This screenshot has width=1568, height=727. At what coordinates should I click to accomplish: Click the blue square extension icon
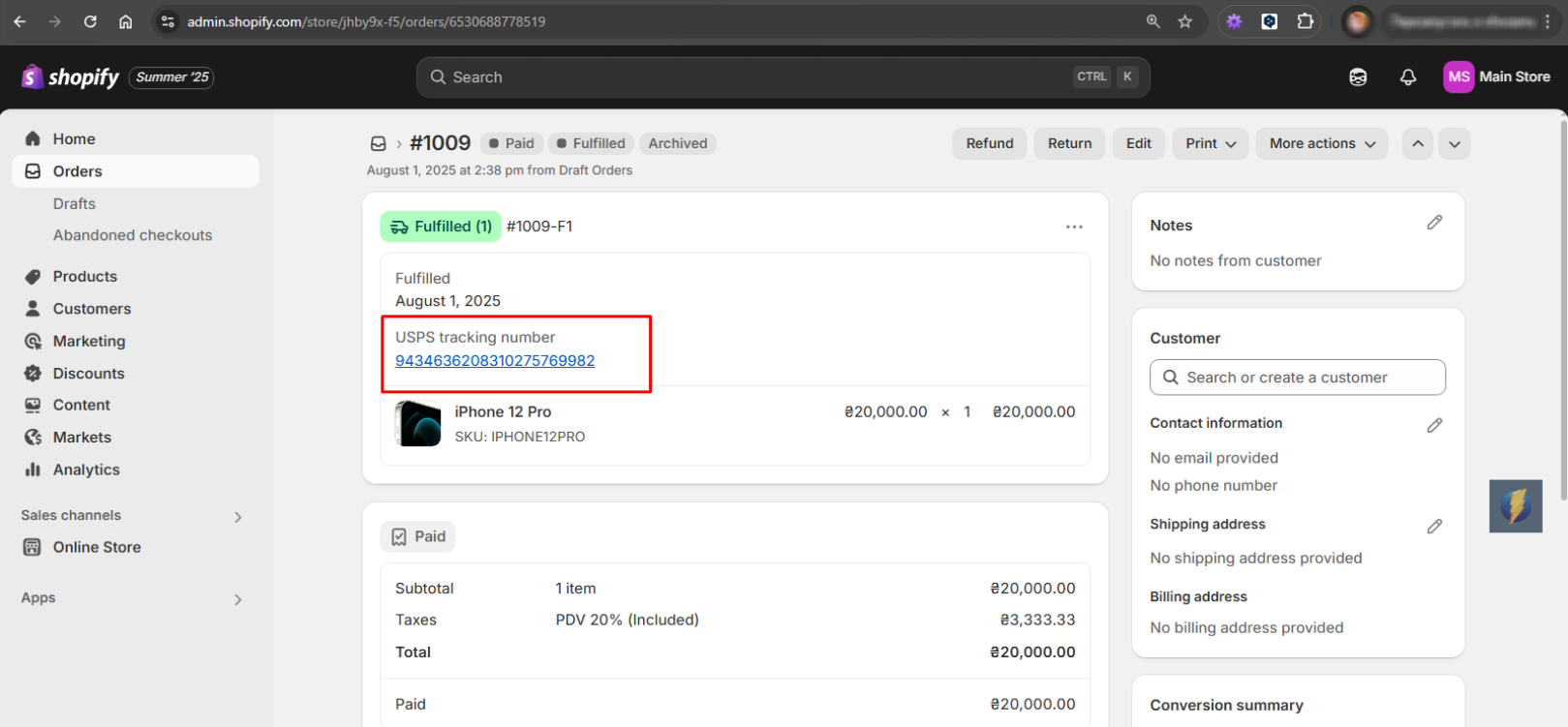point(1270,21)
